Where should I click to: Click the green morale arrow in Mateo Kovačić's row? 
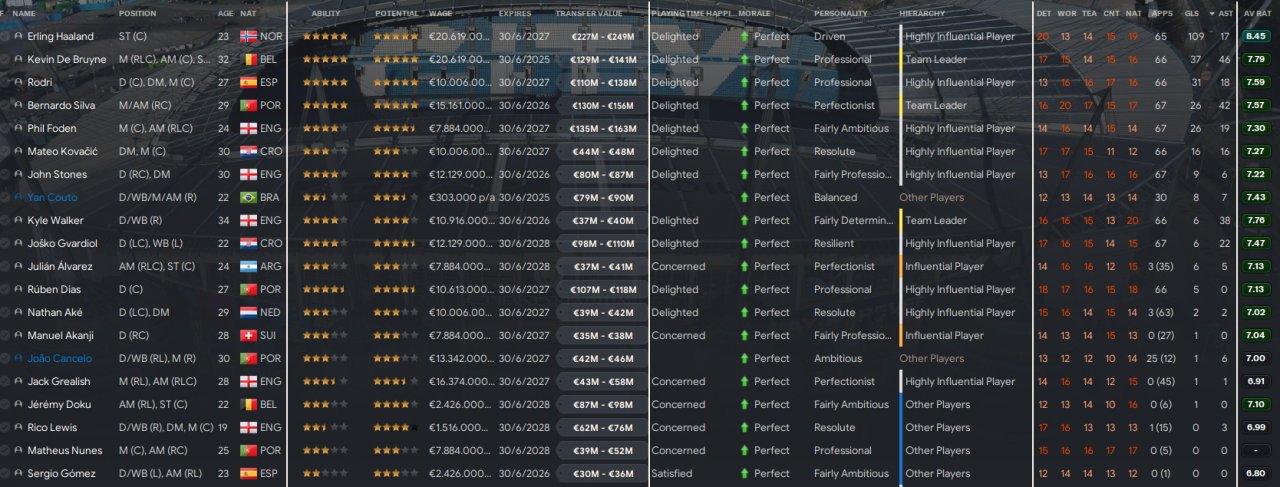744,151
